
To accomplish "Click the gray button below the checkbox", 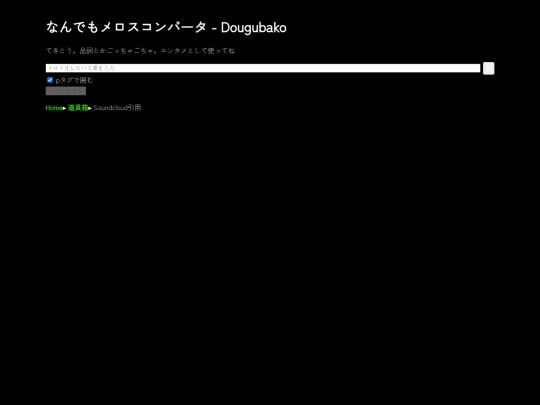I will point(66,91).
